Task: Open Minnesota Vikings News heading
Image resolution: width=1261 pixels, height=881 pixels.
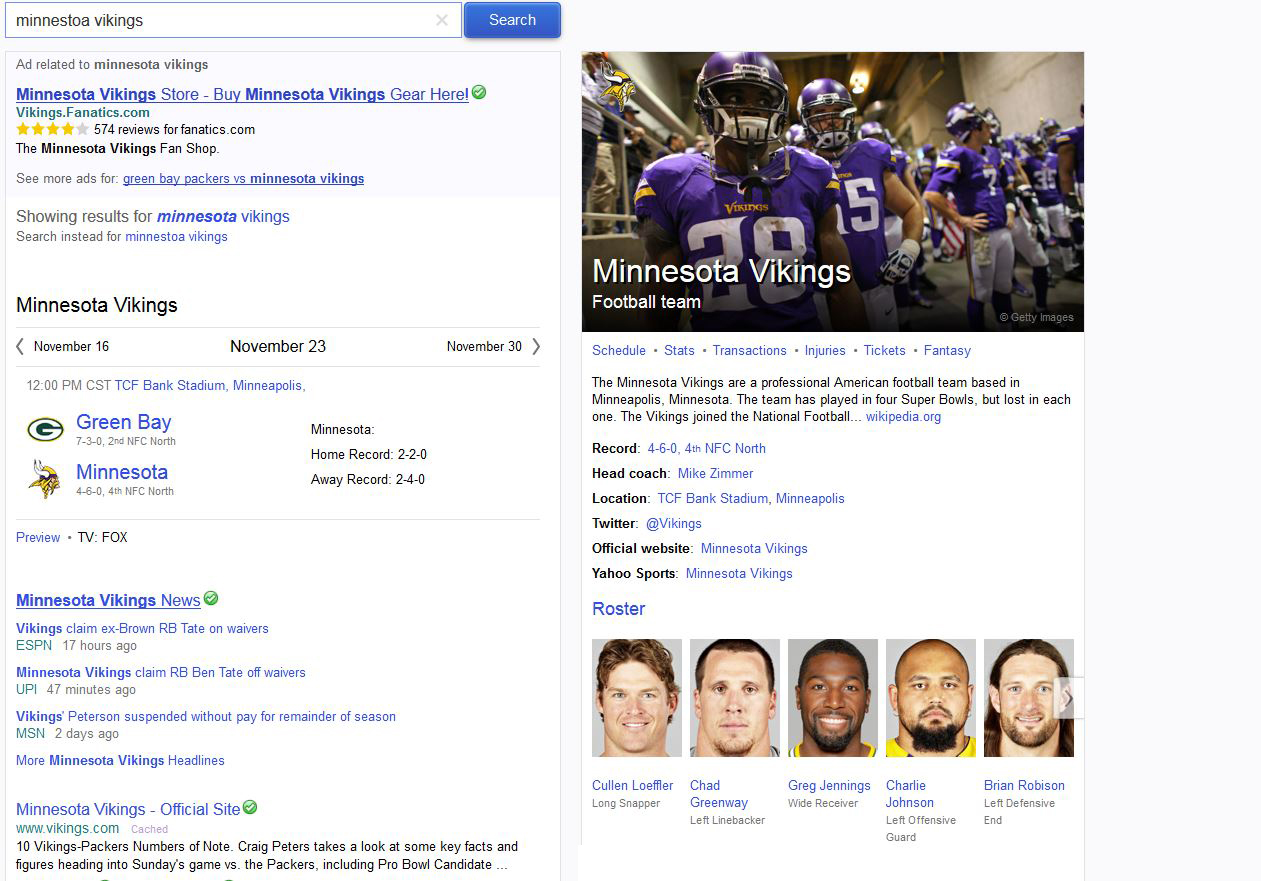Action: (x=108, y=600)
